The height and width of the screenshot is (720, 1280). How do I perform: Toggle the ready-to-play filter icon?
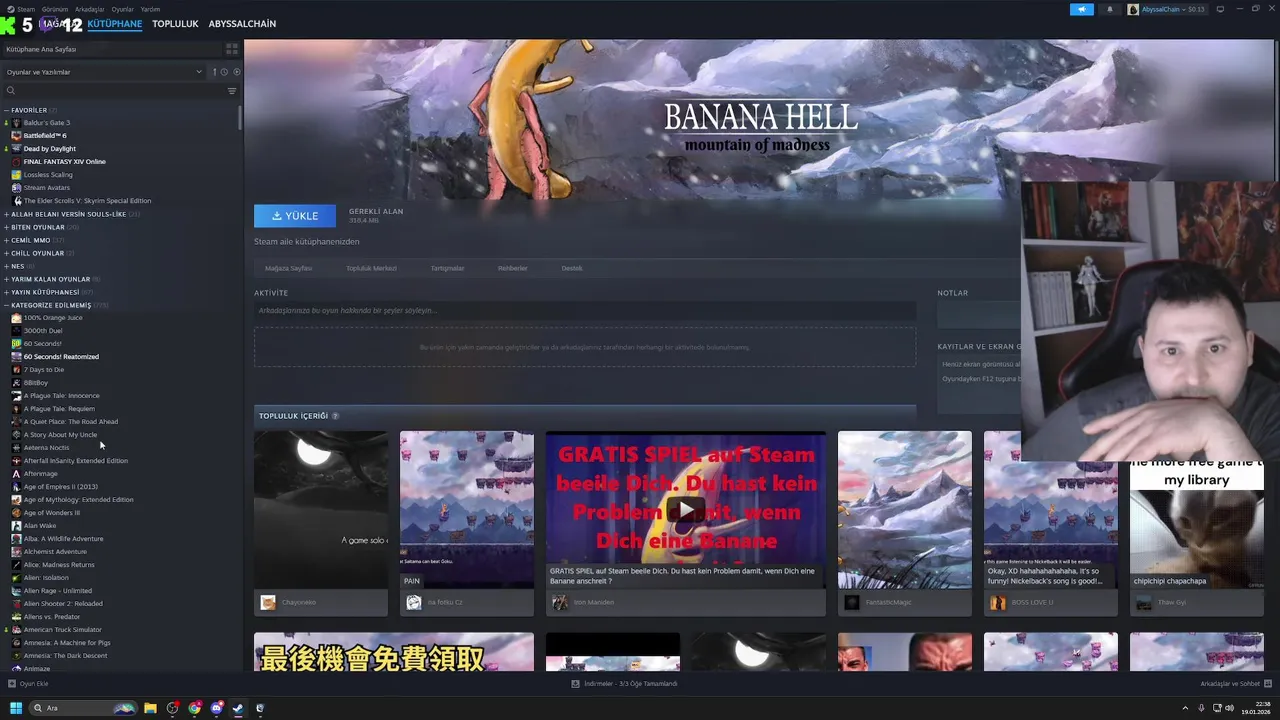coord(236,72)
